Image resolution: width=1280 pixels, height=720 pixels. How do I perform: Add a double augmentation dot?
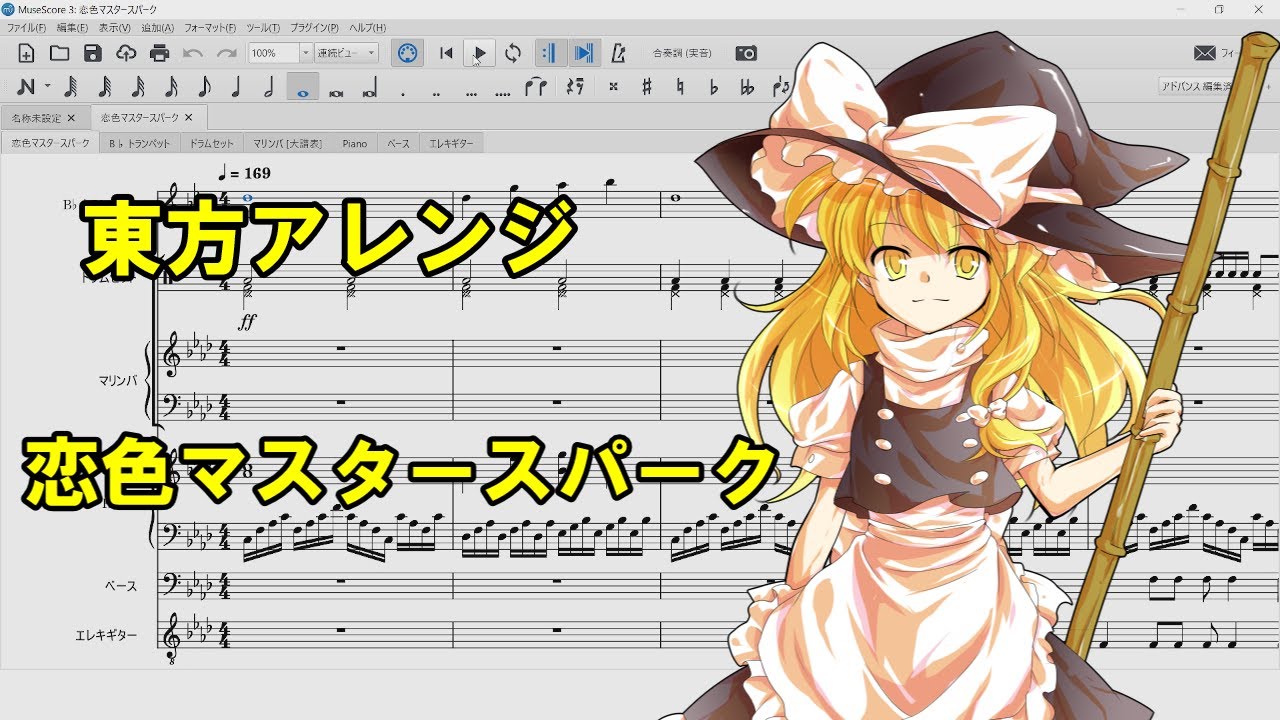pyautogui.click(x=436, y=92)
